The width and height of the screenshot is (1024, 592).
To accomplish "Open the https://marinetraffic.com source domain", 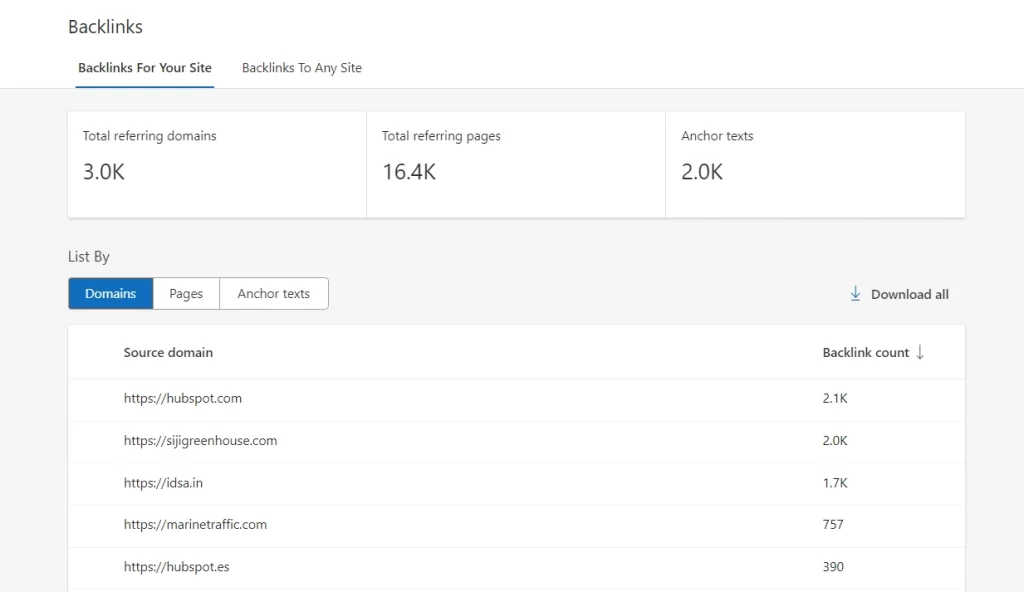I will pos(195,524).
